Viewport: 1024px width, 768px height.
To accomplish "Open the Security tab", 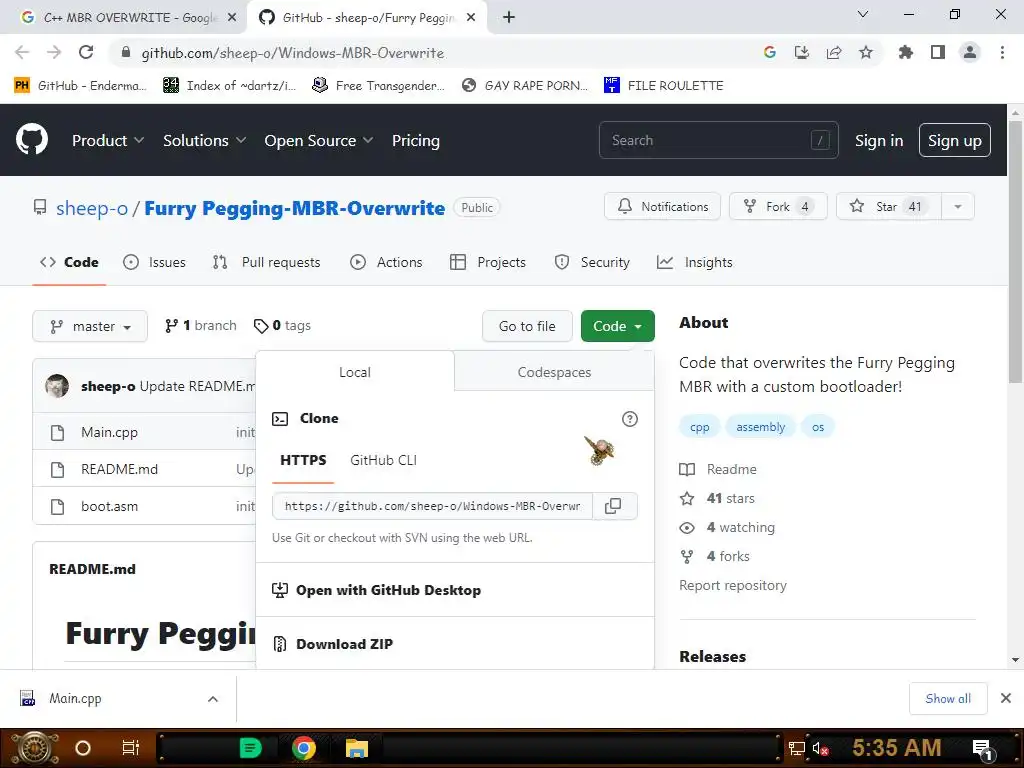I will (592, 263).
